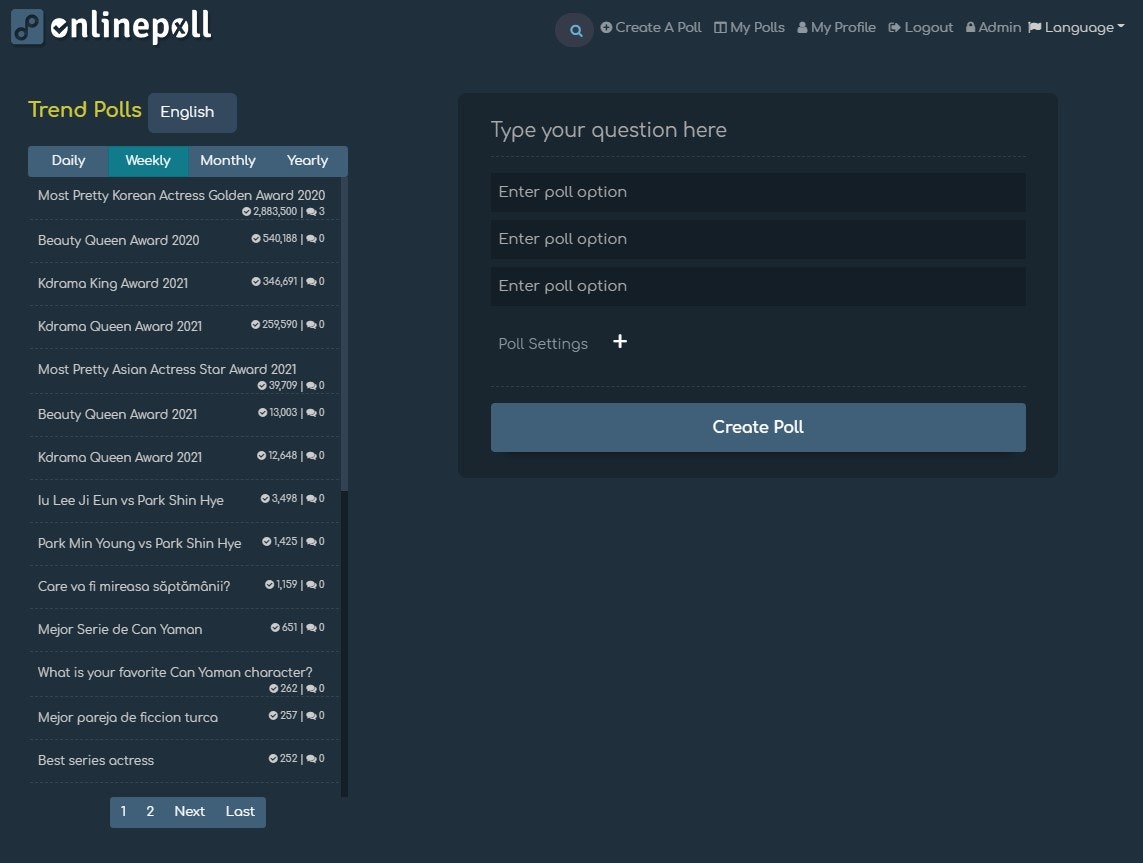
Task: Select the Create A Poll plus icon
Action: (608, 27)
